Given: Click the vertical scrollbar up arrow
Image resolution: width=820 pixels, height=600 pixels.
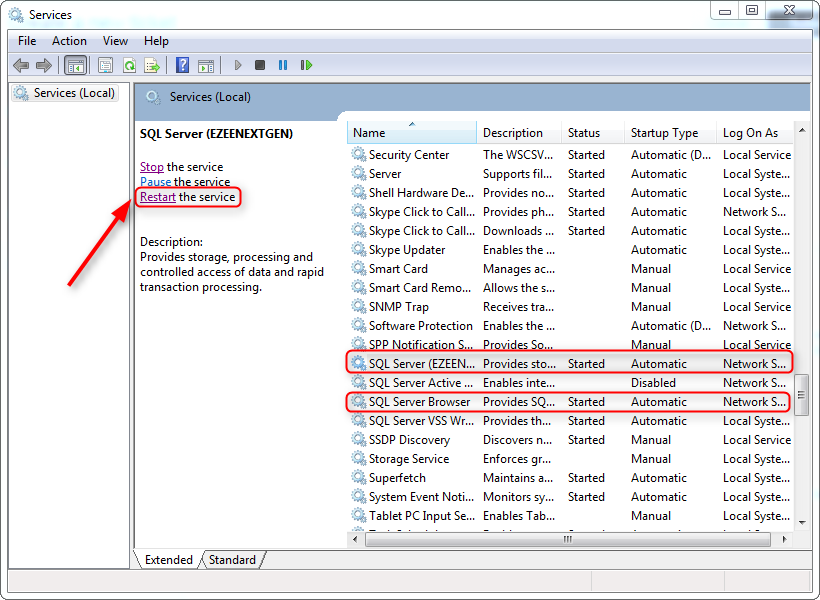Looking at the screenshot, I should pyautogui.click(x=802, y=130).
